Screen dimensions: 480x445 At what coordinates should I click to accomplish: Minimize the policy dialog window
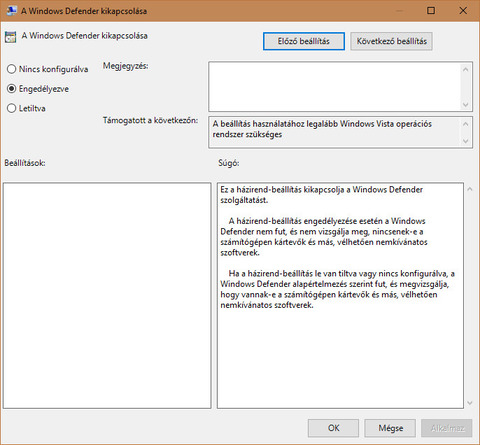[x=399, y=11]
